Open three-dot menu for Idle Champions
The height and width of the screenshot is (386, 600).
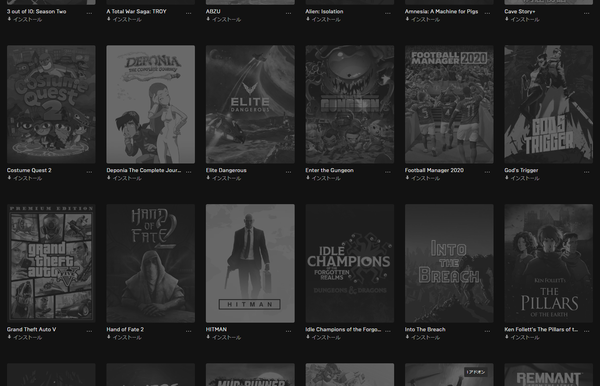point(388,331)
